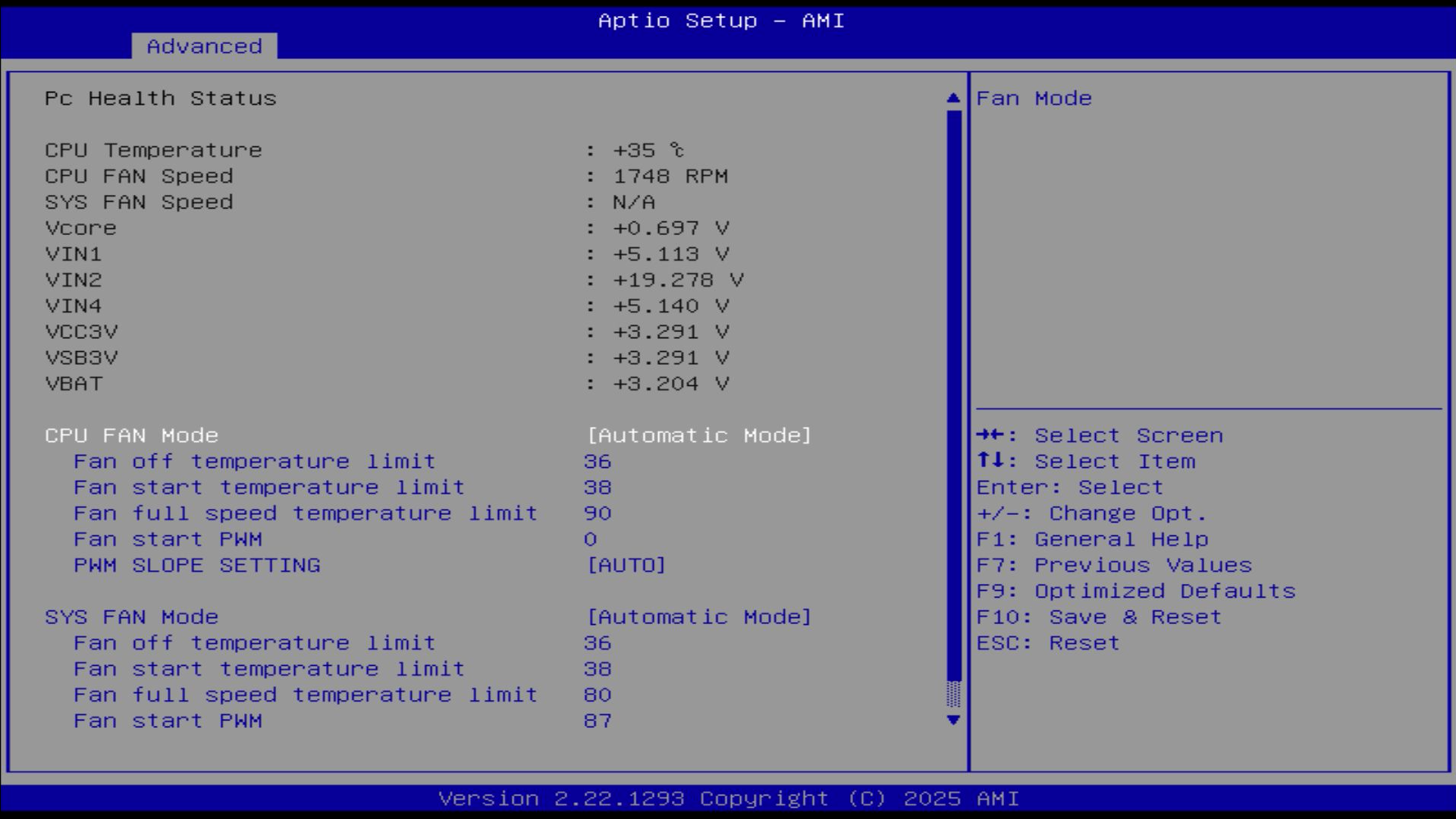1456x819 pixels.
Task: Click the left-right arrows Select Screen icon
Action: tap(990, 435)
